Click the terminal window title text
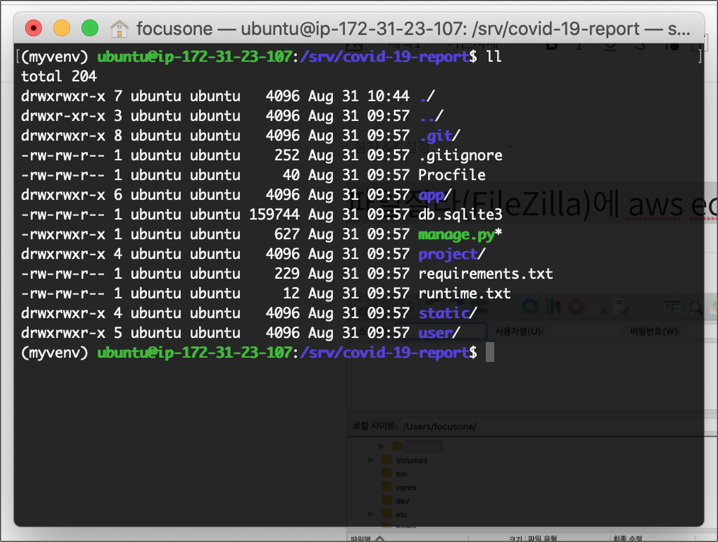Screen dimensions: 718x542 (x=413, y=29)
